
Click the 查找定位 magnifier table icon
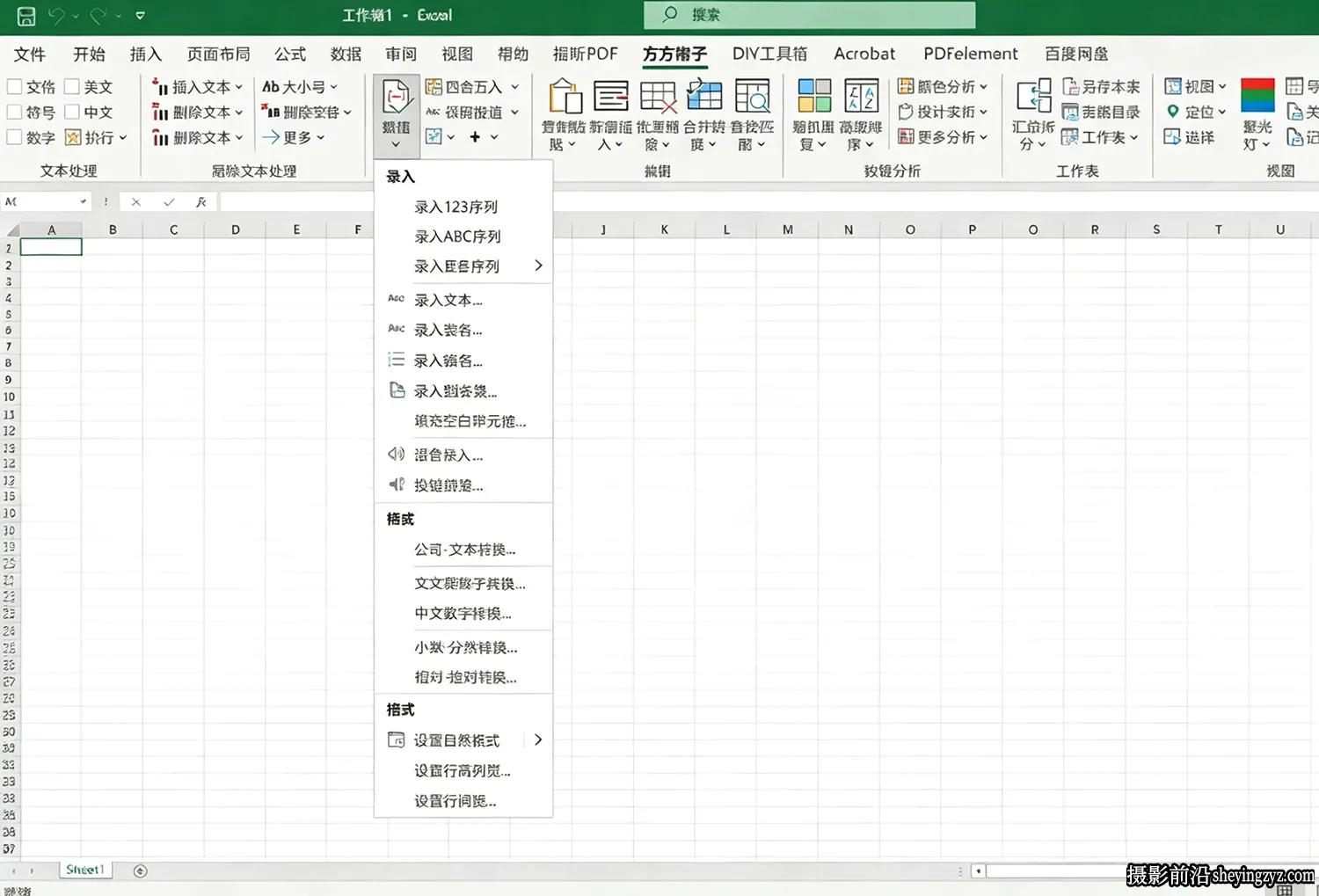[752, 96]
